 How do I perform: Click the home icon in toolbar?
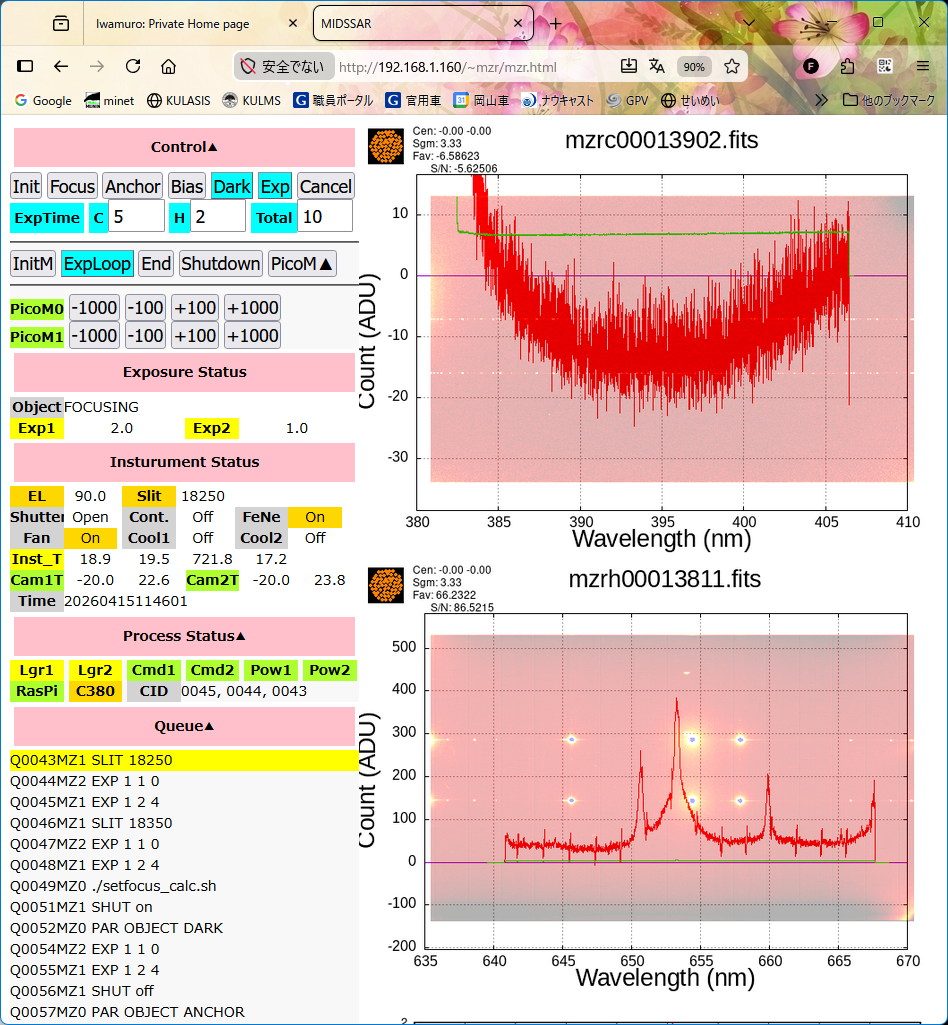[168, 66]
